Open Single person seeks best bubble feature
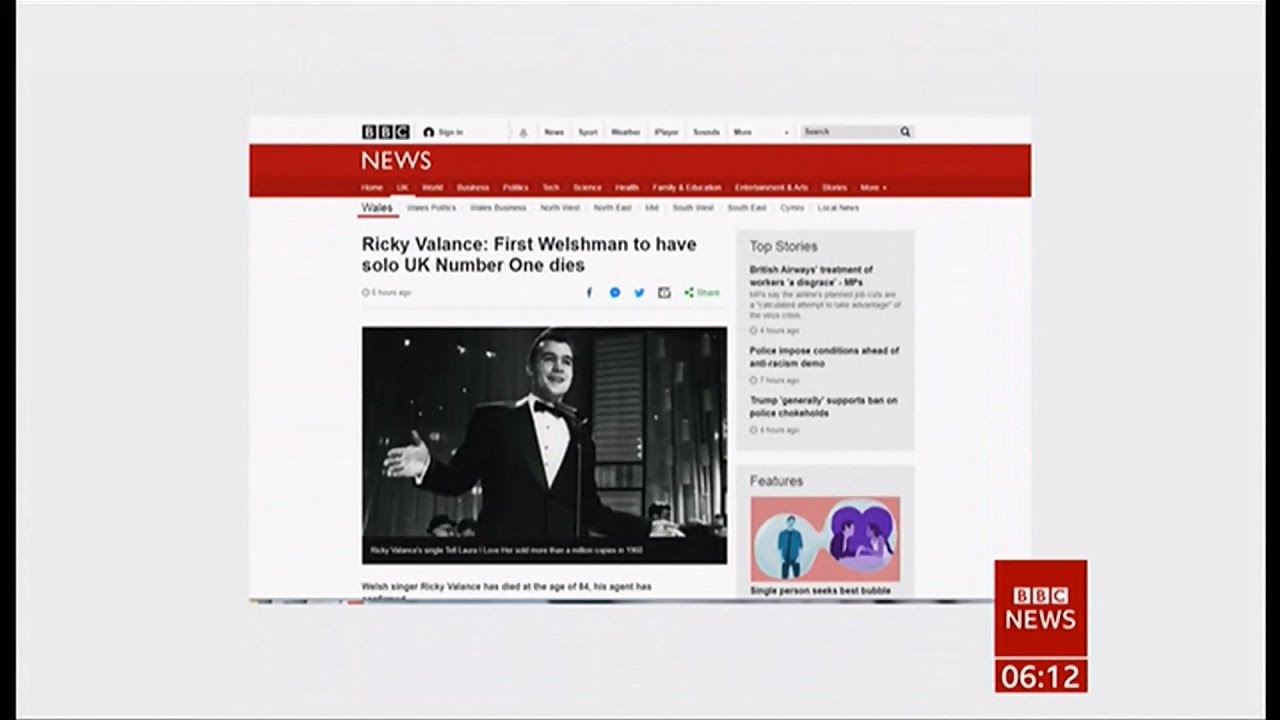Viewport: 1280px width, 720px height. tap(820, 591)
